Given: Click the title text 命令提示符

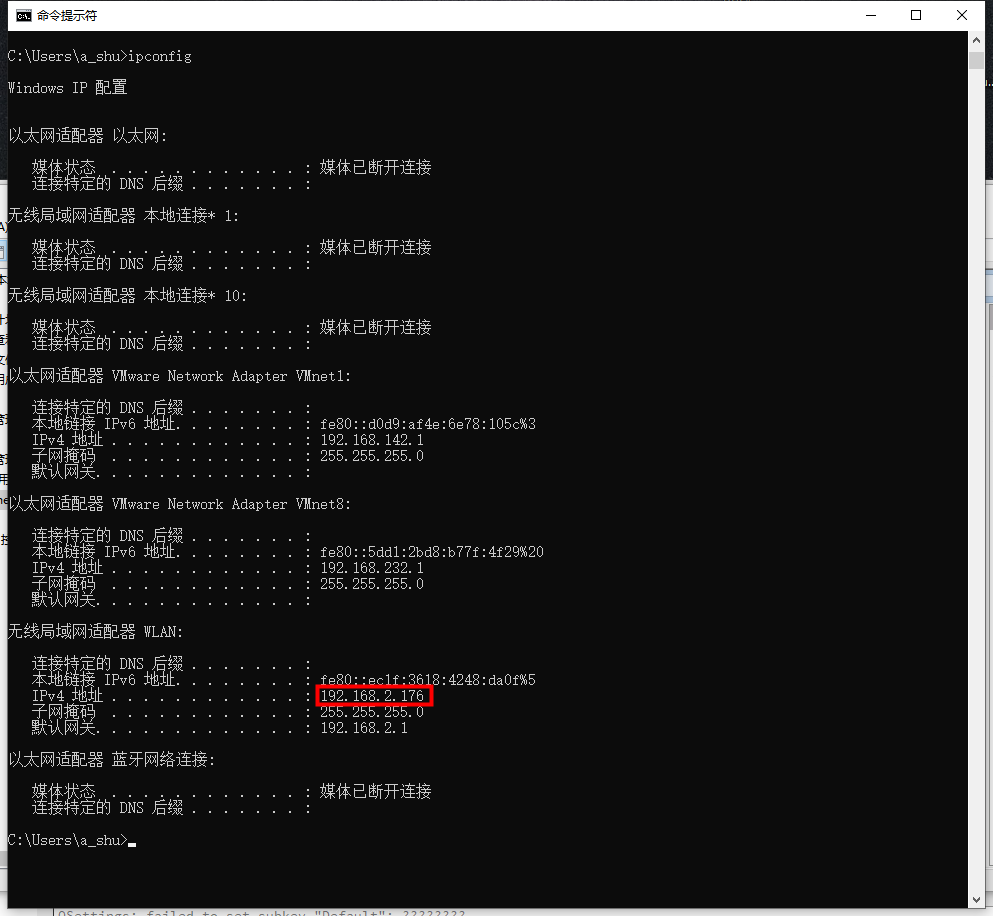Looking at the screenshot, I should pyautogui.click(x=67, y=16).
